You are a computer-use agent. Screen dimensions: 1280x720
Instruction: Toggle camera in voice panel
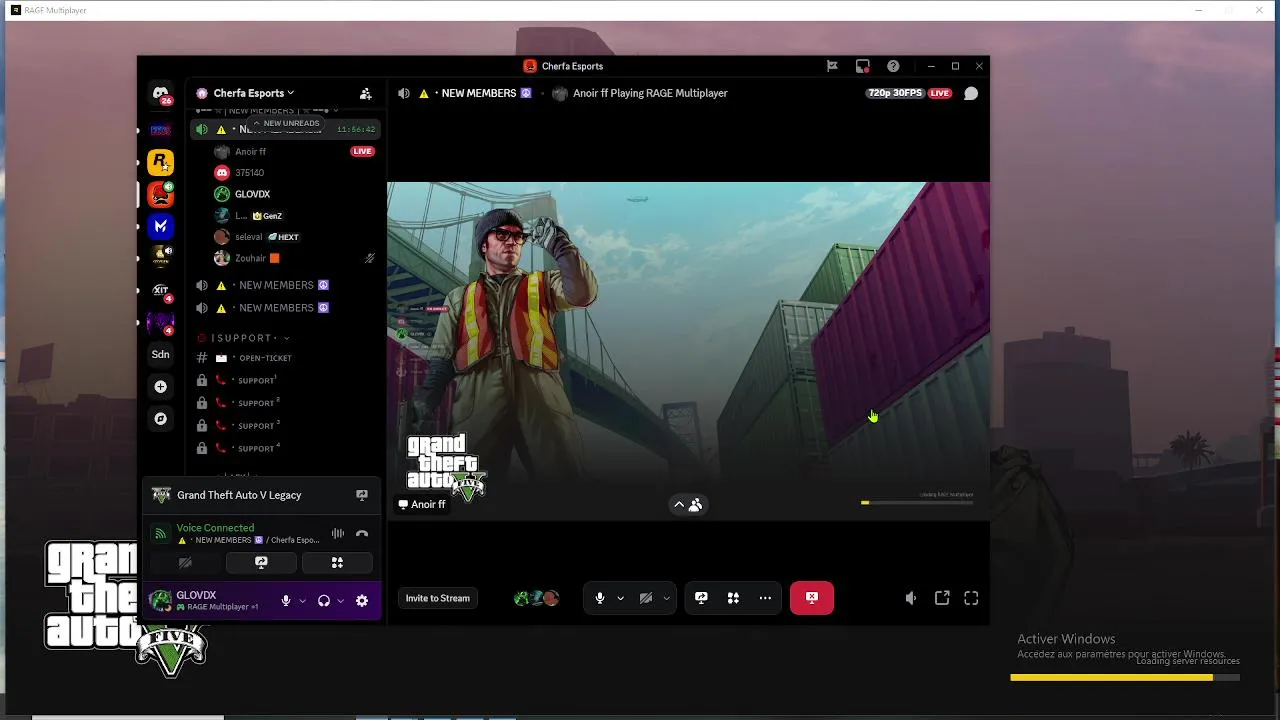tap(185, 563)
